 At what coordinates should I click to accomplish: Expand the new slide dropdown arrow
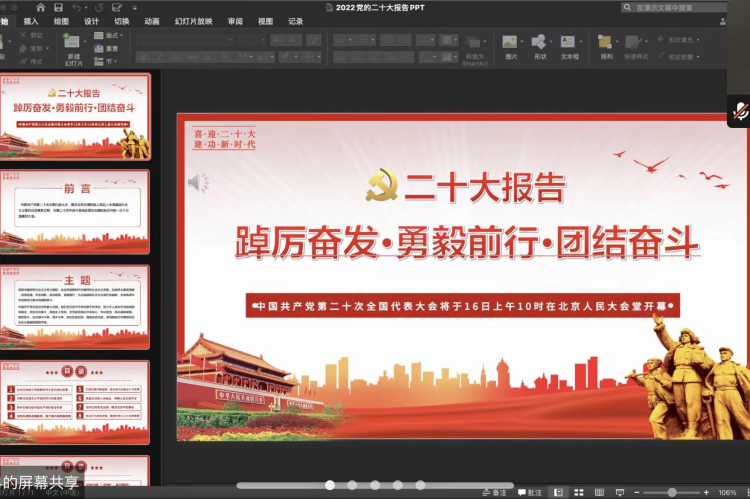[x=85, y=42]
